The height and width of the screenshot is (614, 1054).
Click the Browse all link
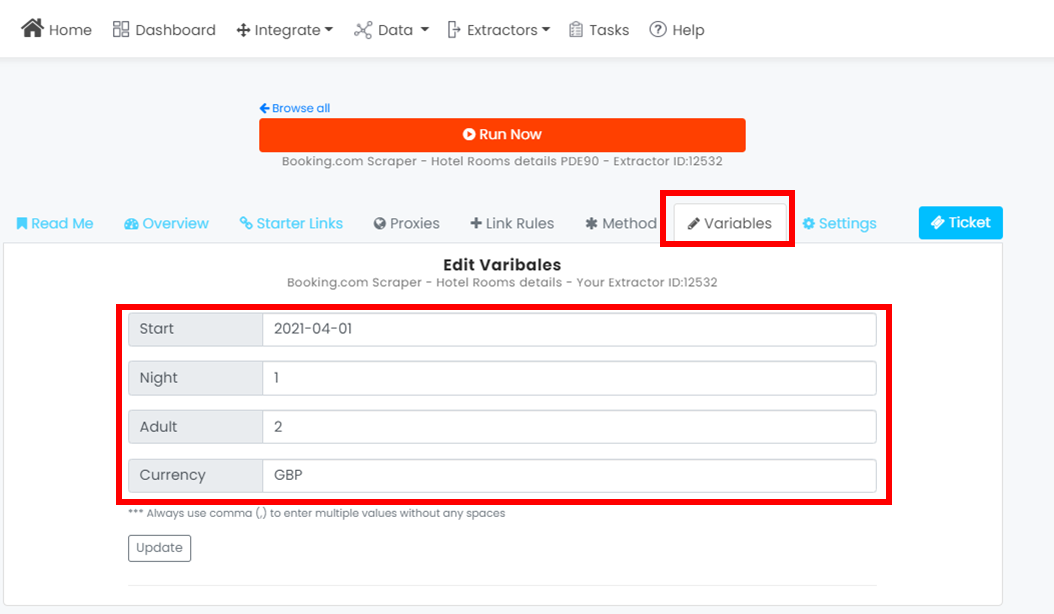pyautogui.click(x=294, y=108)
